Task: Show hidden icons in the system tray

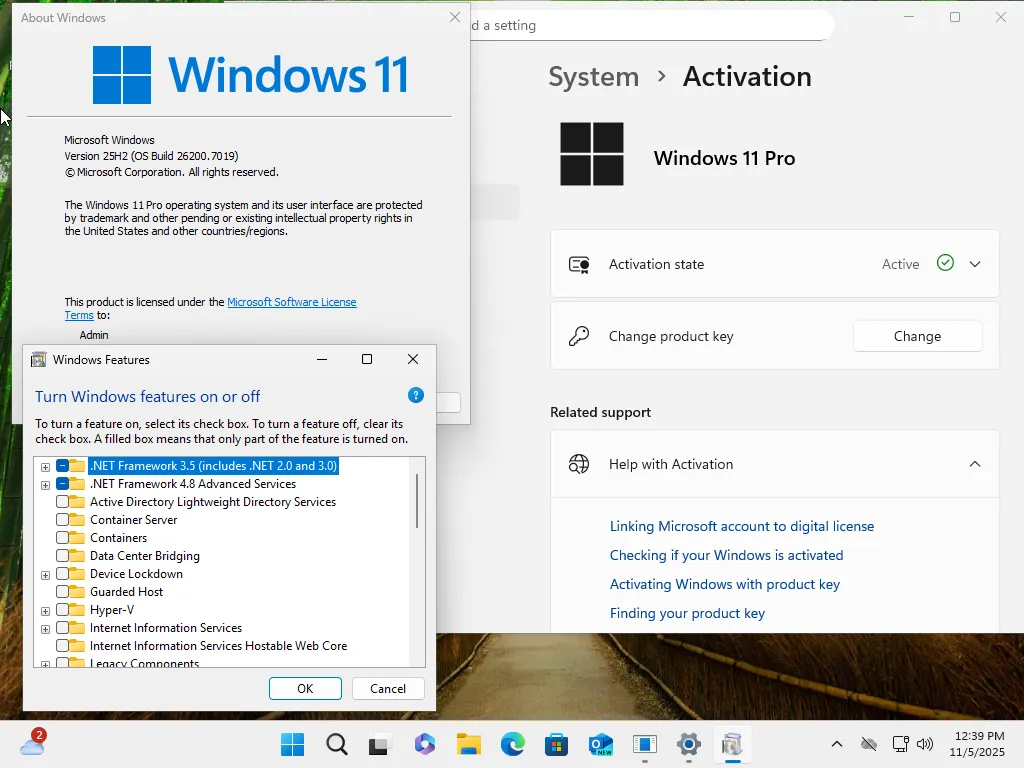Action: (x=837, y=745)
